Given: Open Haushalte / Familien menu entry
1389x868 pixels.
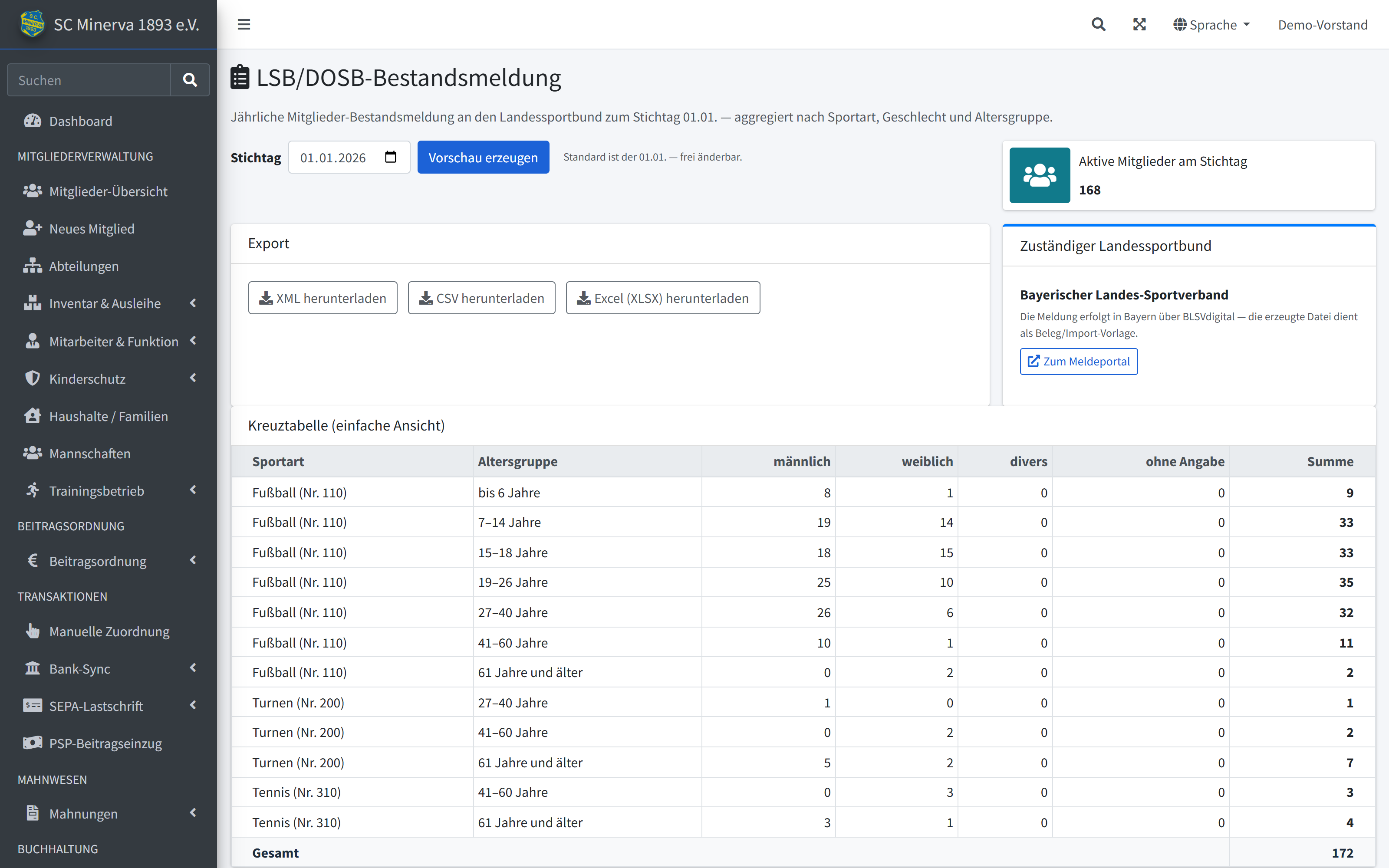Looking at the screenshot, I should point(109,416).
